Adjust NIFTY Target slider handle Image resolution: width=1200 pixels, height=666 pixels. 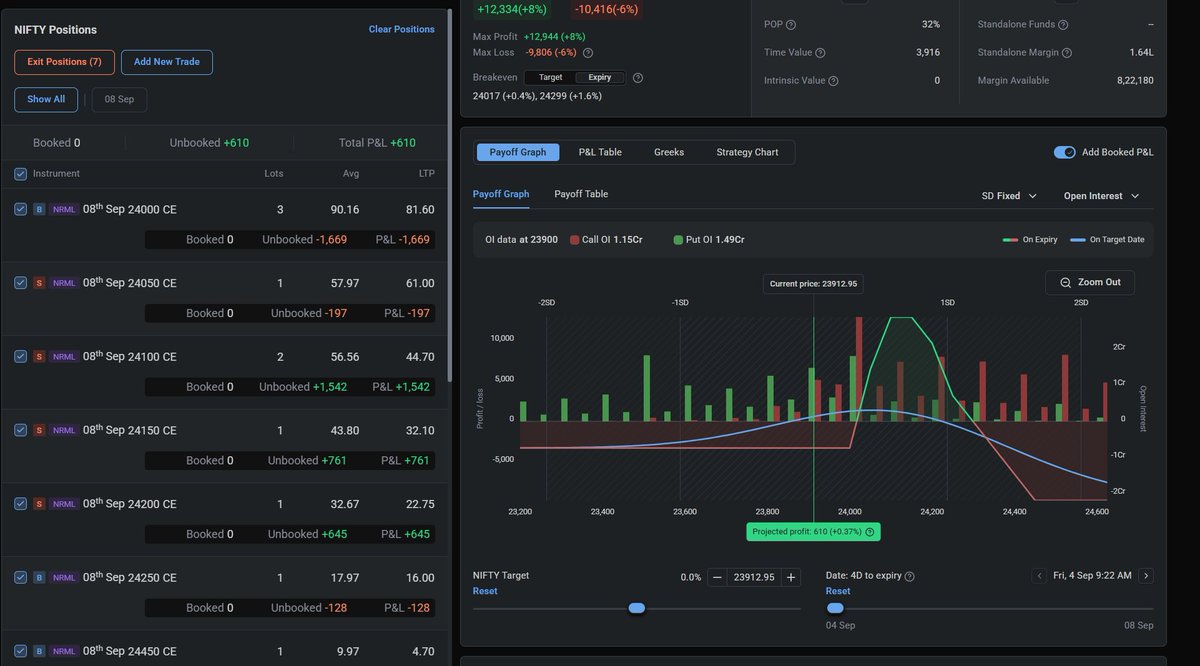tap(637, 608)
